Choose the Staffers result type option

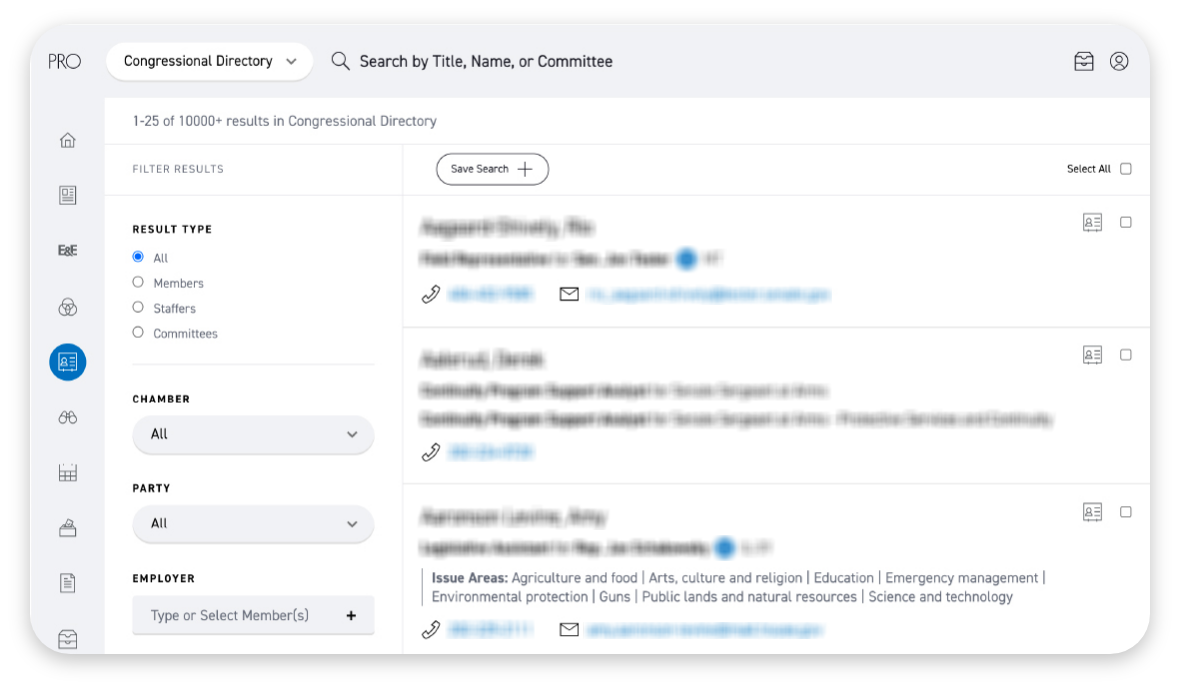pos(138,307)
